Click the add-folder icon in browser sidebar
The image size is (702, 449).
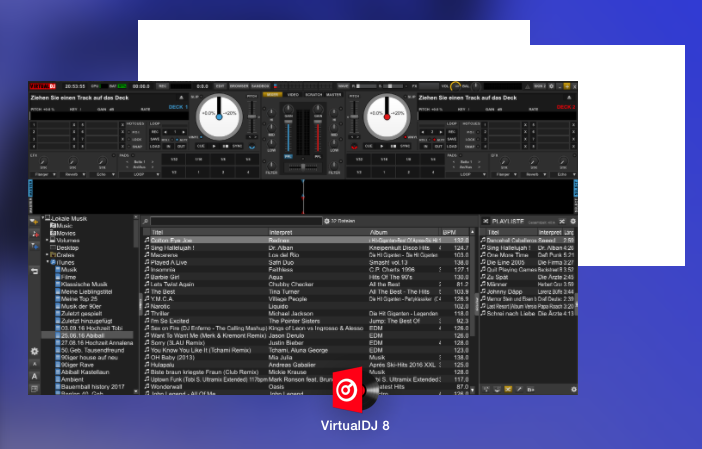point(34,222)
